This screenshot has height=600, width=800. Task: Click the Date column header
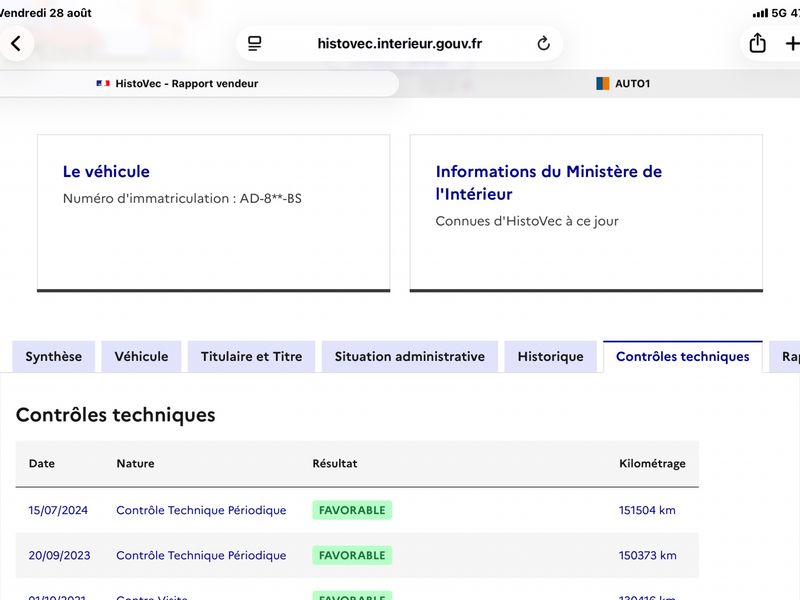click(x=42, y=463)
